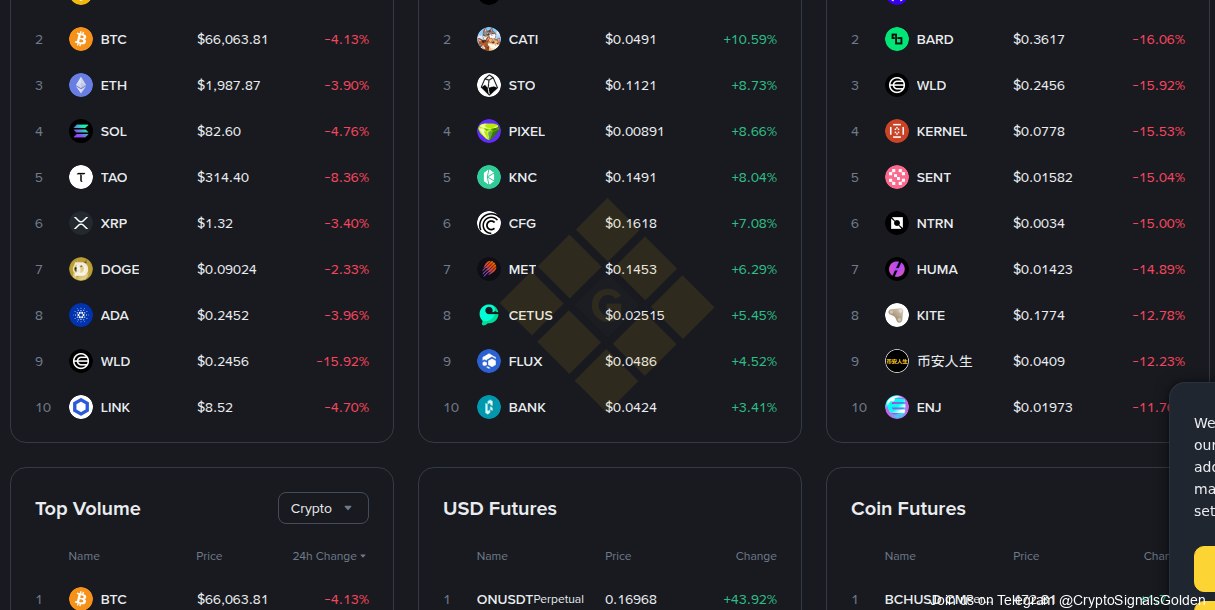Screen dimensions: 1215x610
Task: Click the PIXEL coin icon
Action: click(x=489, y=132)
